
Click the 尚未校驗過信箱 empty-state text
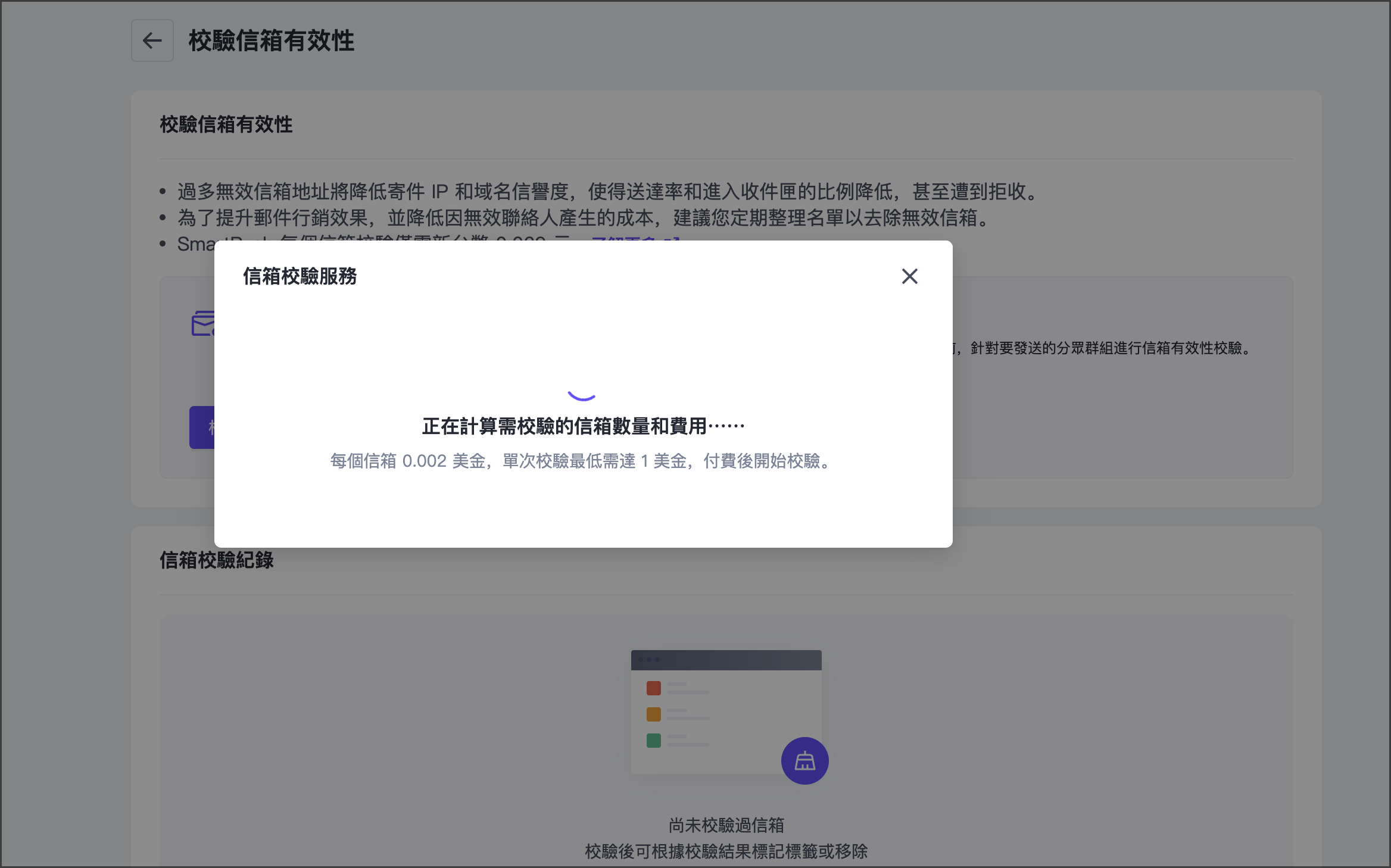(x=726, y=825)
